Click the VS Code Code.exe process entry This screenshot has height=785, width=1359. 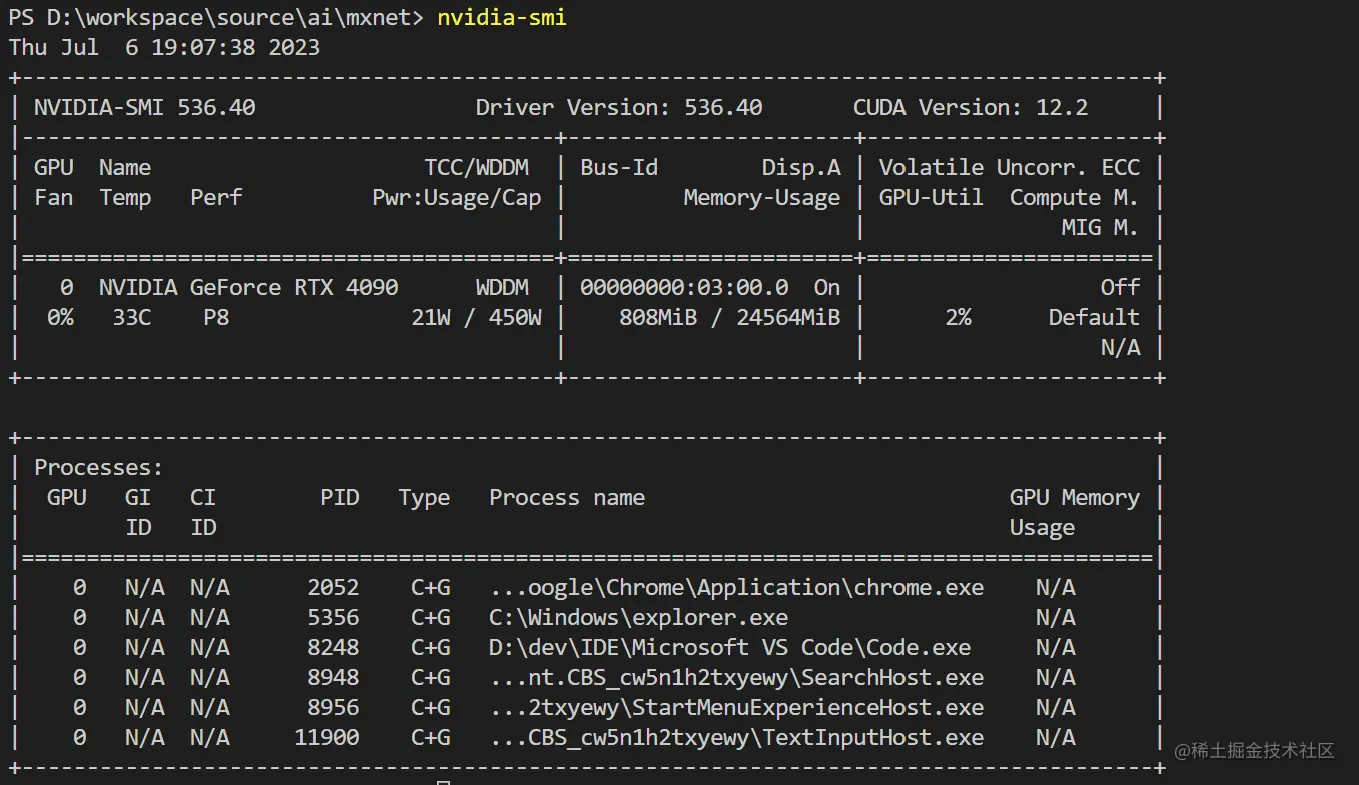click(729, 647)
